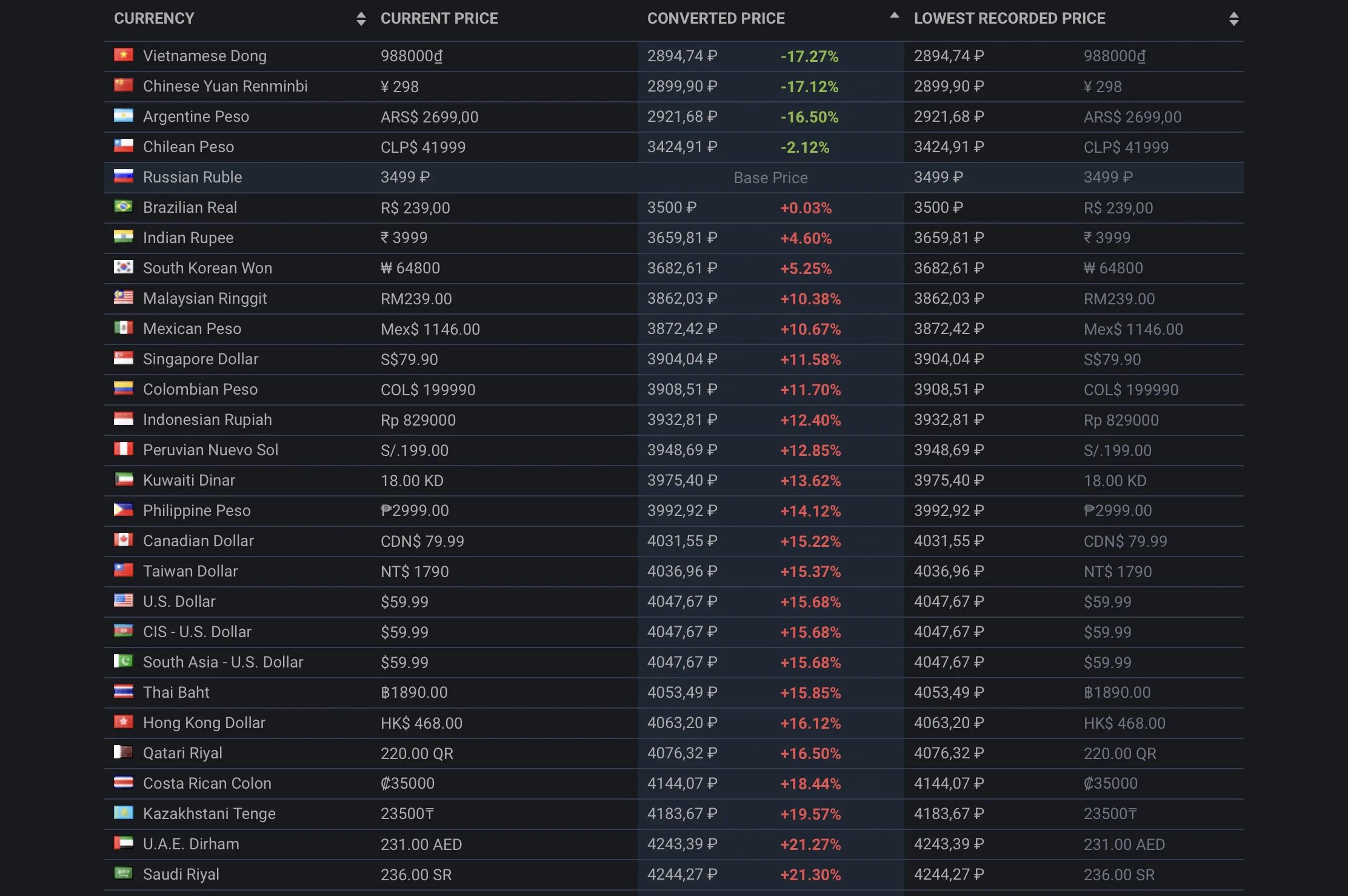The image size is (1348, 896).
Task: Click the Argentina flag icon
Action: [124, 116]
